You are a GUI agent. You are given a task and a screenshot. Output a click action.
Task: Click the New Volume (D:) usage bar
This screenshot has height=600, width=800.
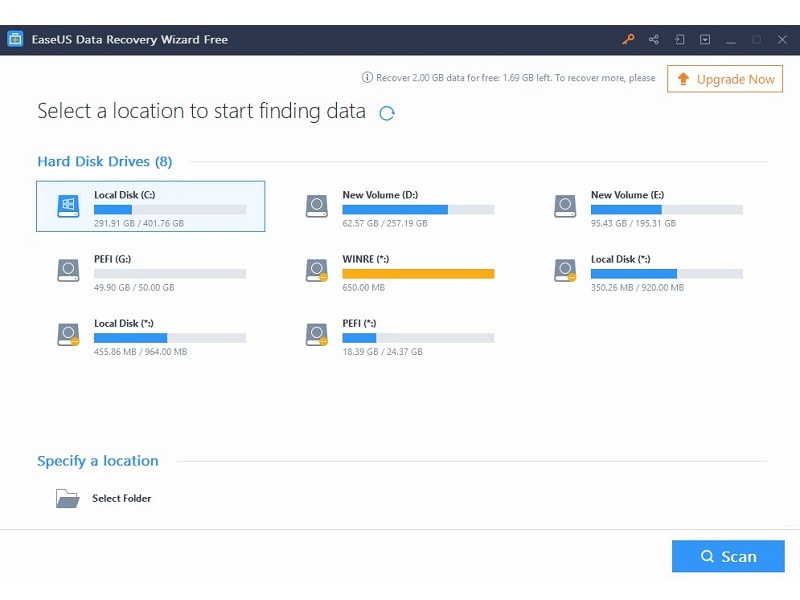[x=418, y=210]
